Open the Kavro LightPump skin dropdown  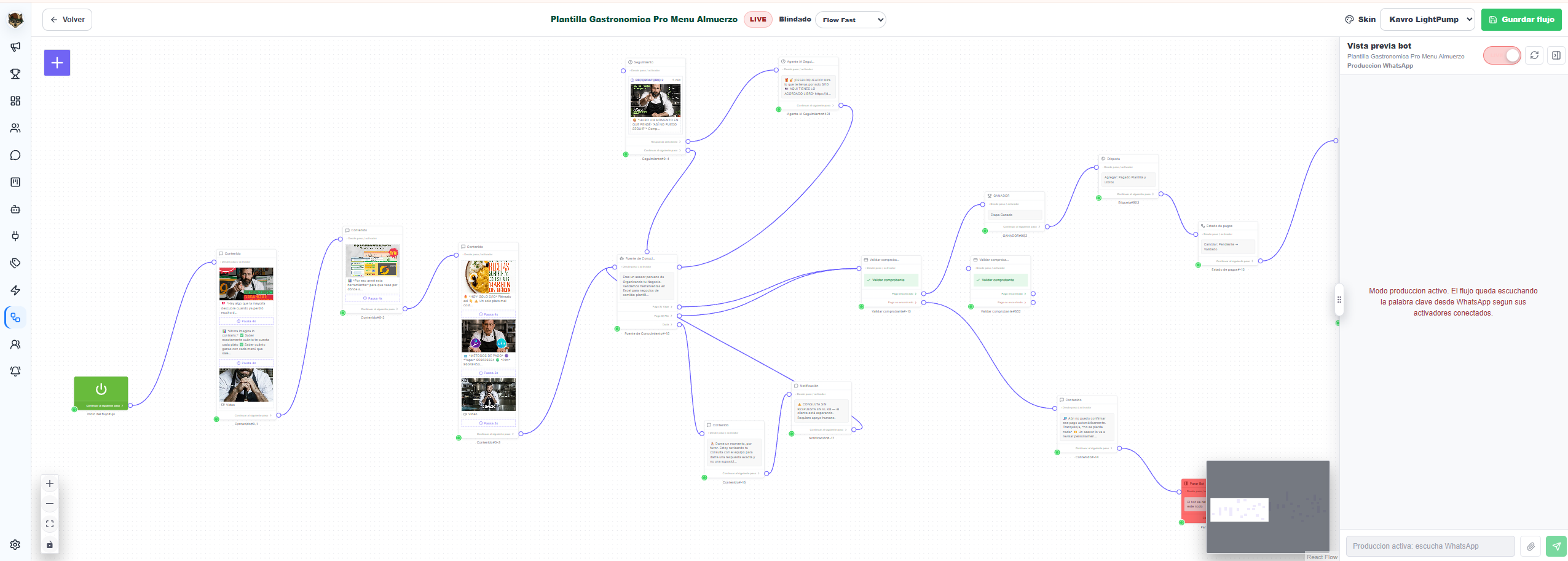point(1427,20)
